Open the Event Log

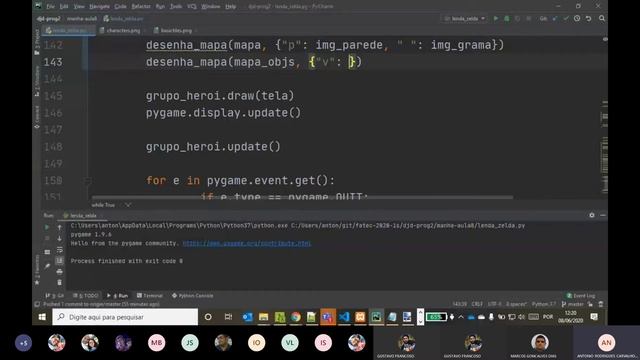pos(581,296)
